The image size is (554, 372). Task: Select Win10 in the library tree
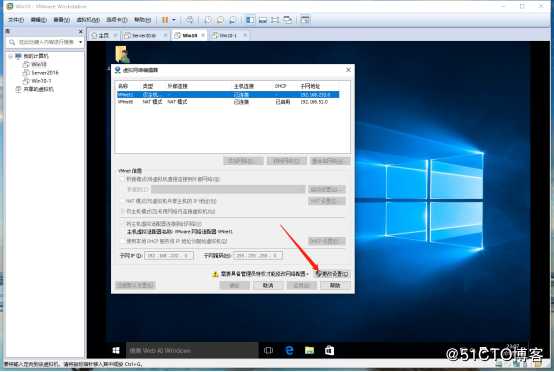(x=39, y=64)
